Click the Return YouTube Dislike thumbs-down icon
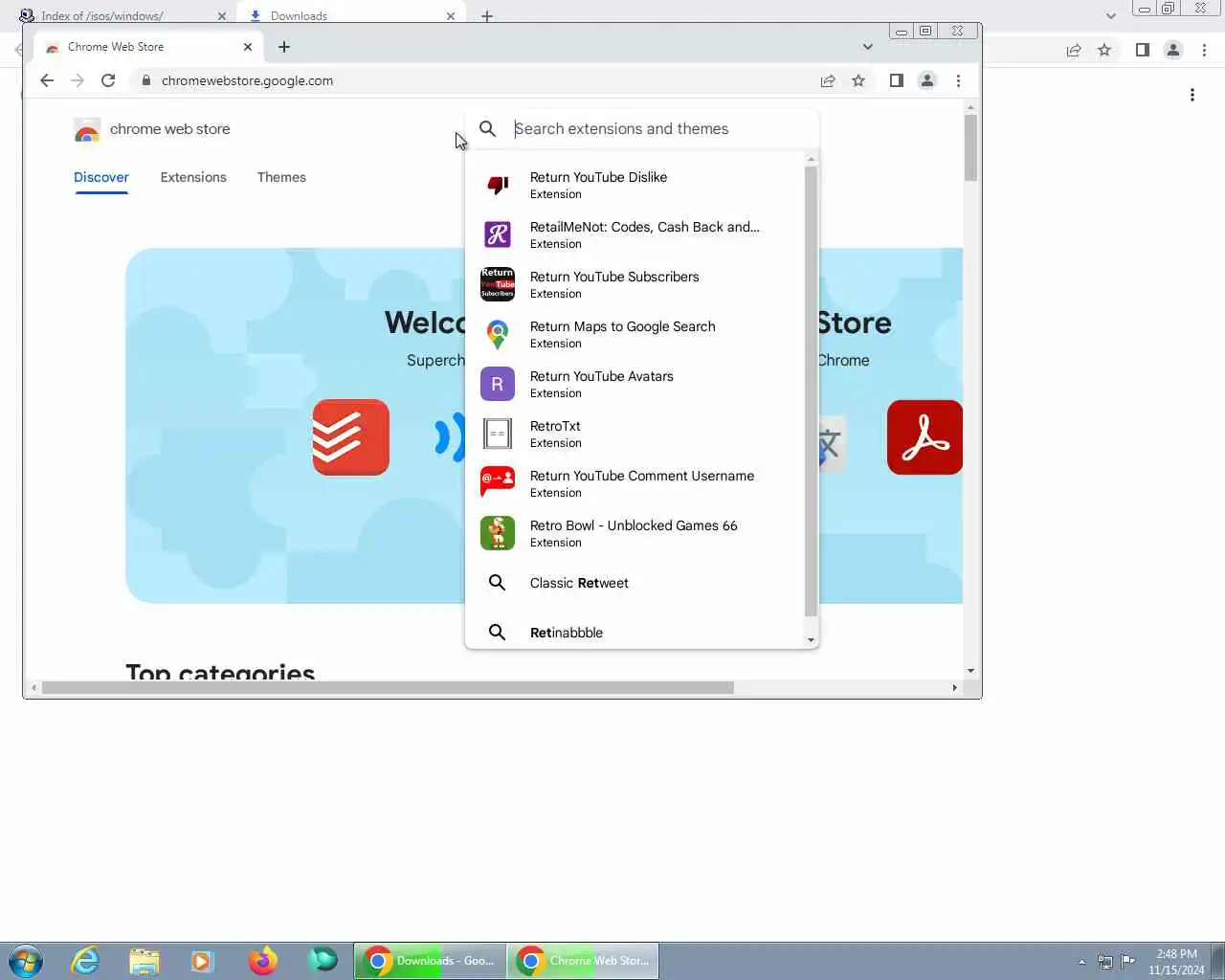 tap(498, 185)
